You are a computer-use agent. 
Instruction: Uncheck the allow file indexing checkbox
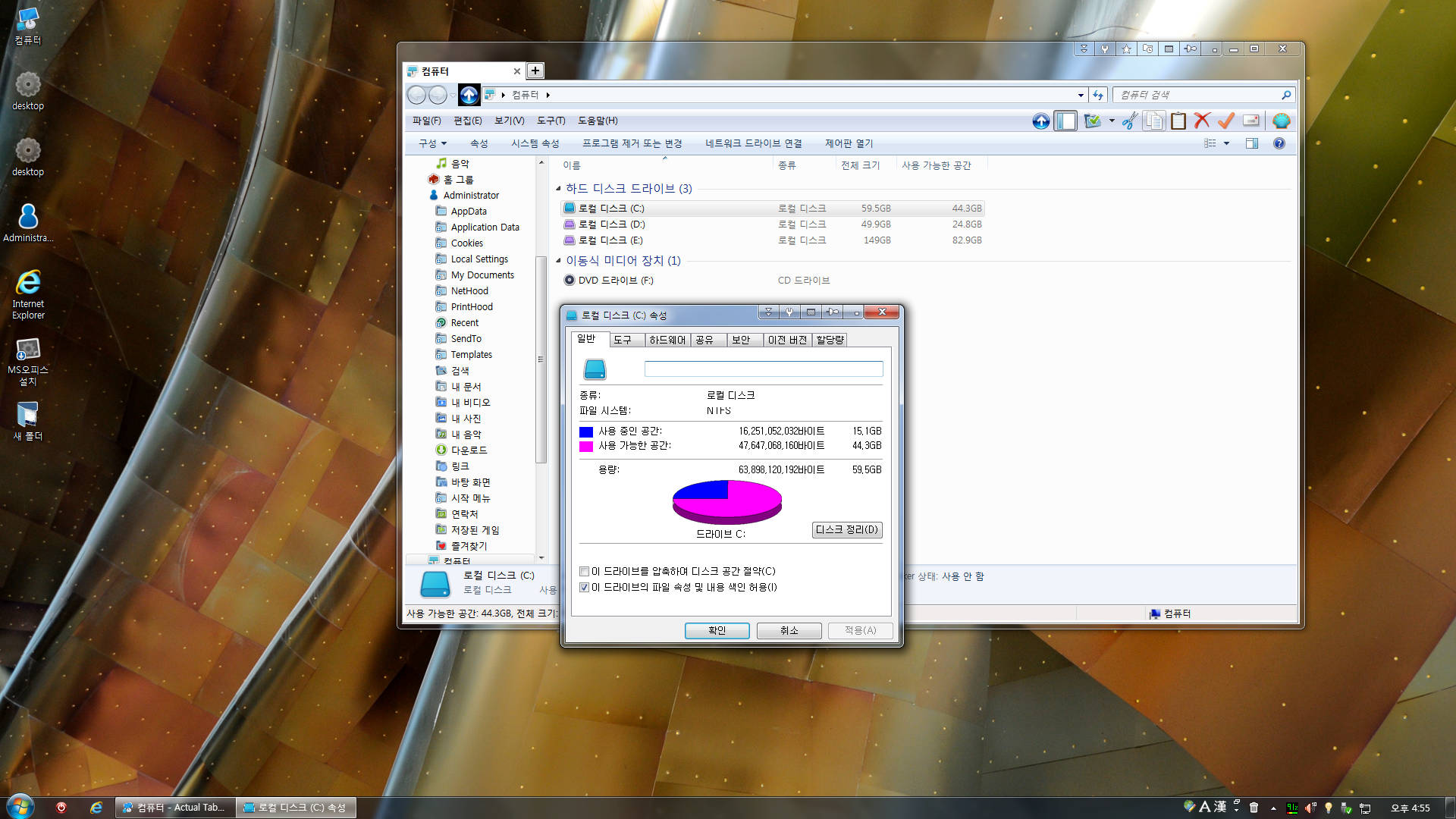[x=584, y=588]
